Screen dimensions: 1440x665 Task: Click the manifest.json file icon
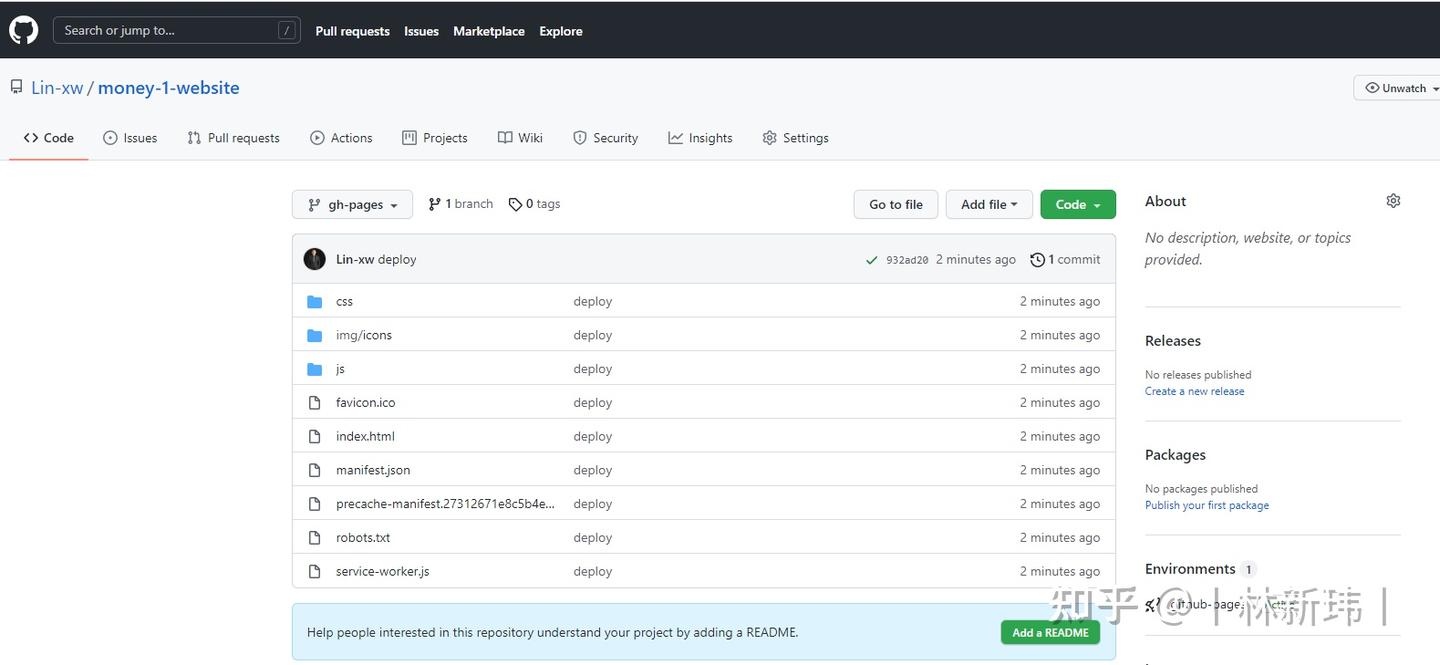[x=315, y=470]
